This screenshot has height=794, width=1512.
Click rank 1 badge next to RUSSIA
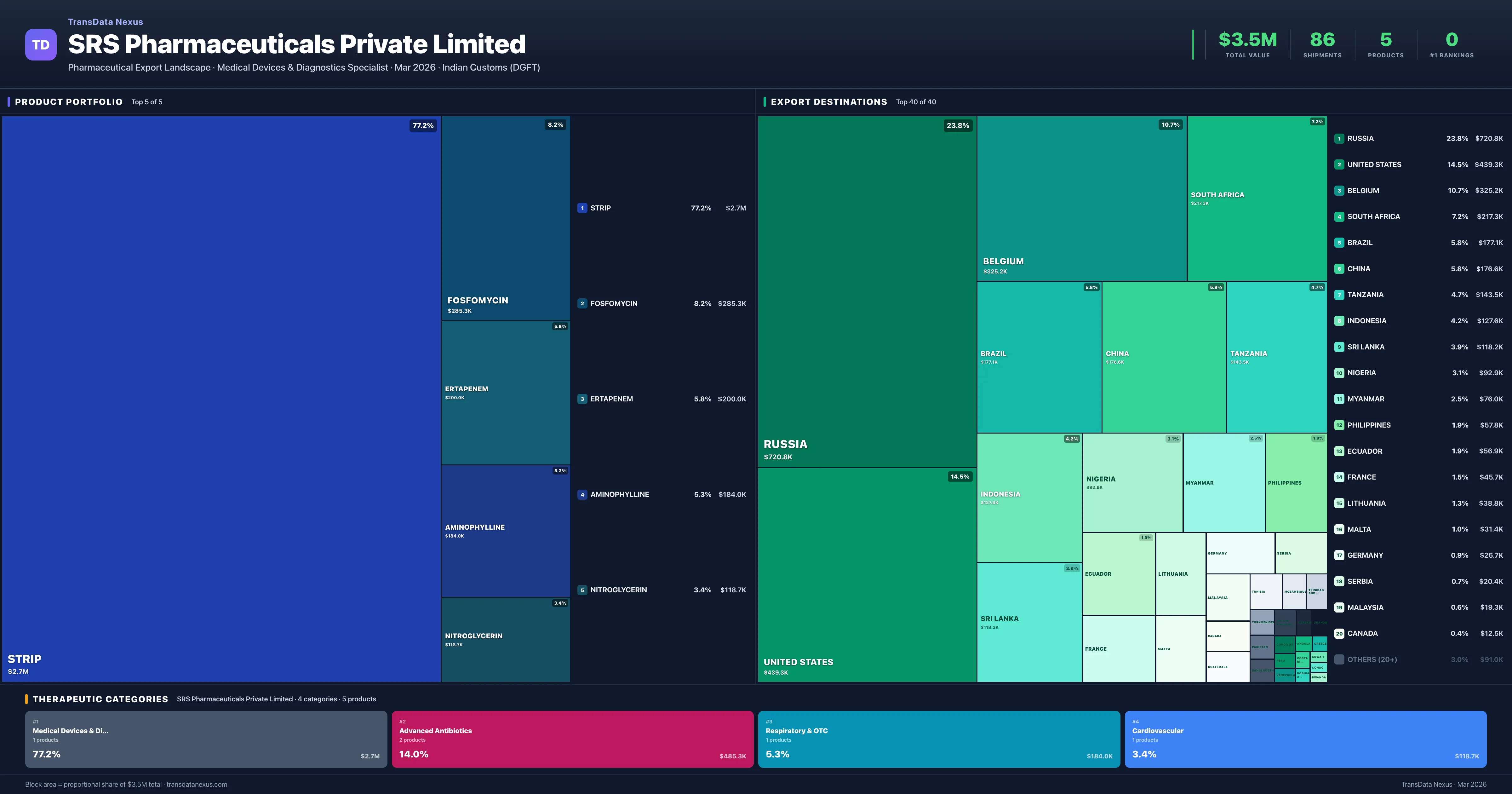[x=1339, y=139]
